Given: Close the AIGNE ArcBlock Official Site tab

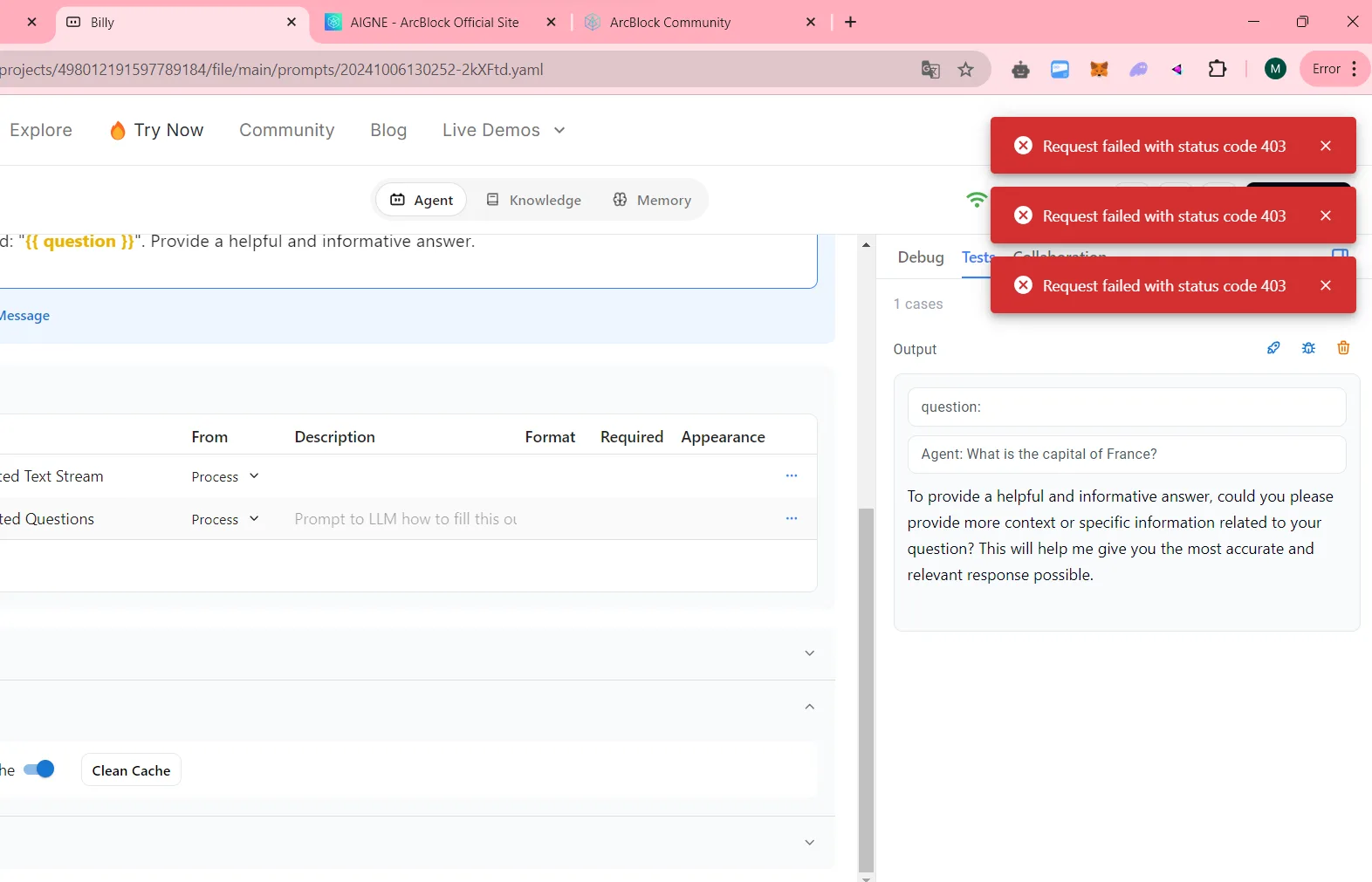Looking at the screenshot, I should click(551, 22).
